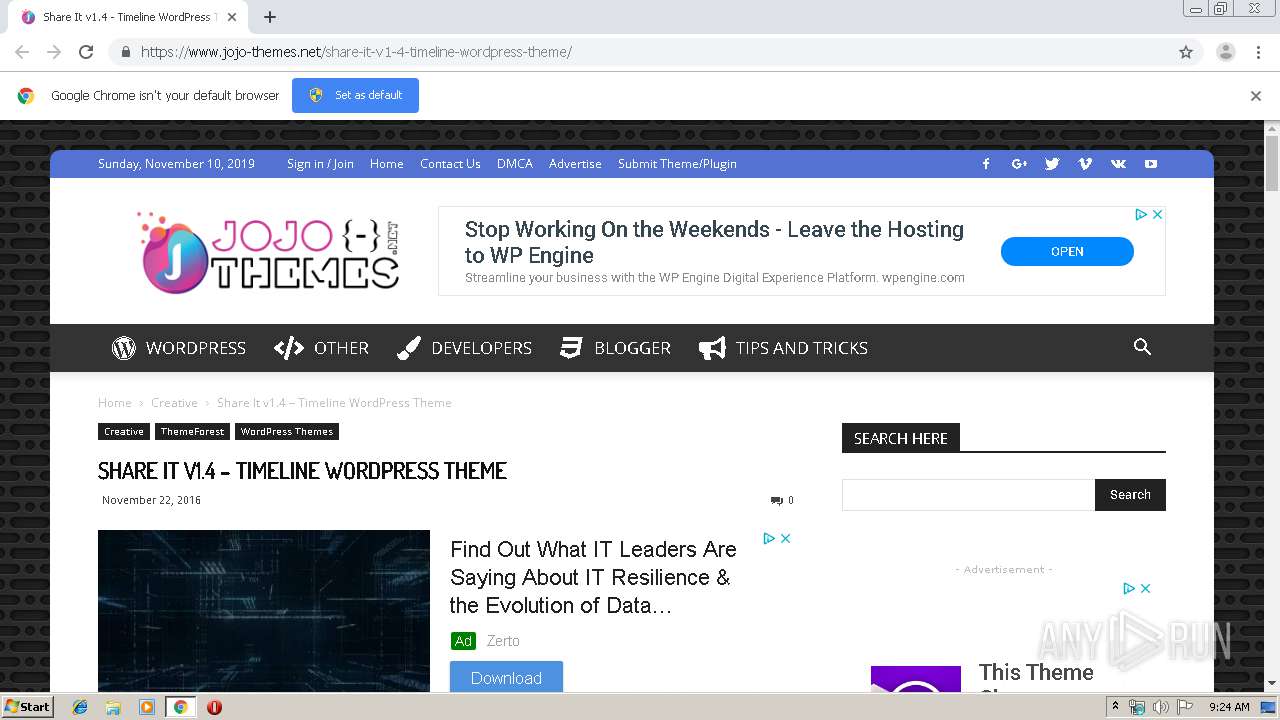This screenshot has height=720, width=1280.
Task: Close the WP Engine banner ad
Action: pyautogui.click(x=1157, y=214)
